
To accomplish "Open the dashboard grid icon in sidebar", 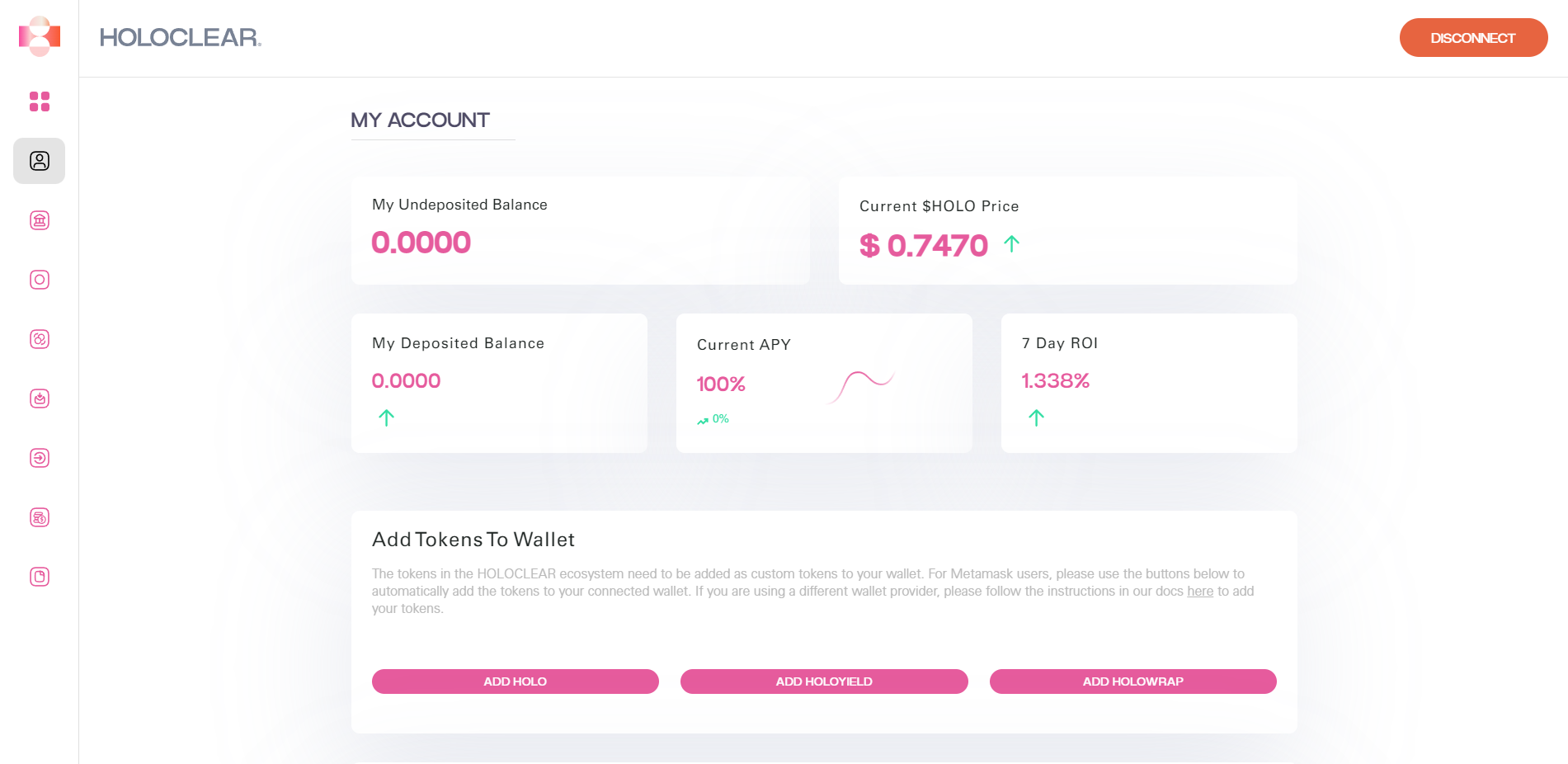I will click(40, 101).
